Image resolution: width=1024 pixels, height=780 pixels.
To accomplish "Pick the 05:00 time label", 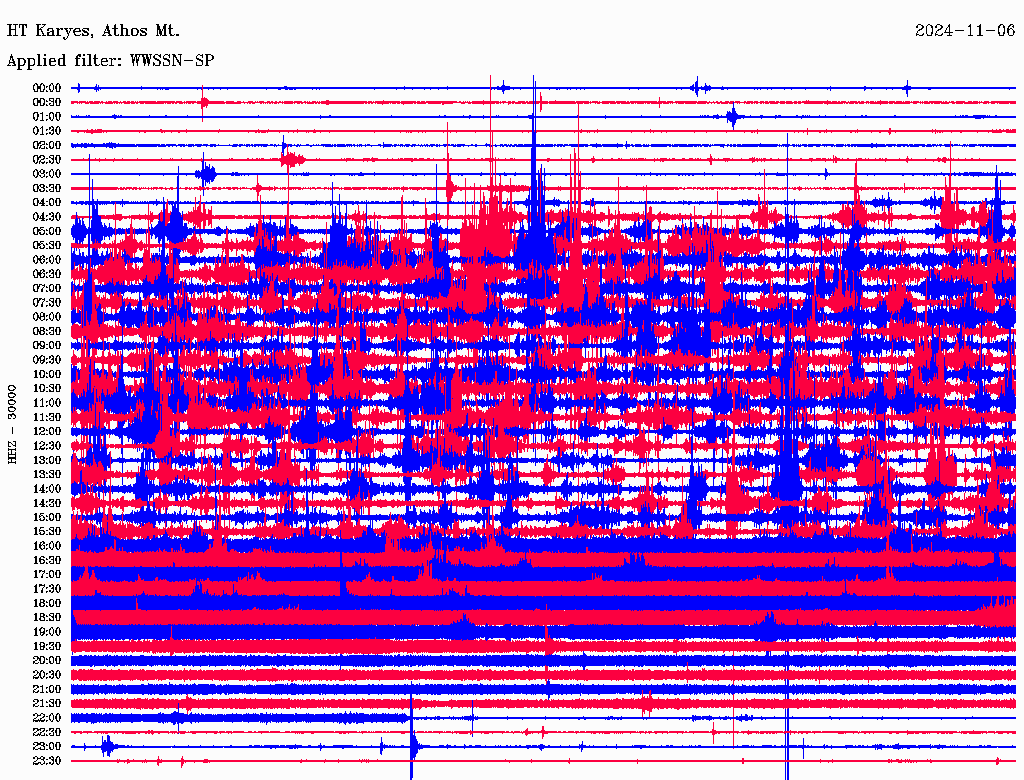I will pos(47,231).
